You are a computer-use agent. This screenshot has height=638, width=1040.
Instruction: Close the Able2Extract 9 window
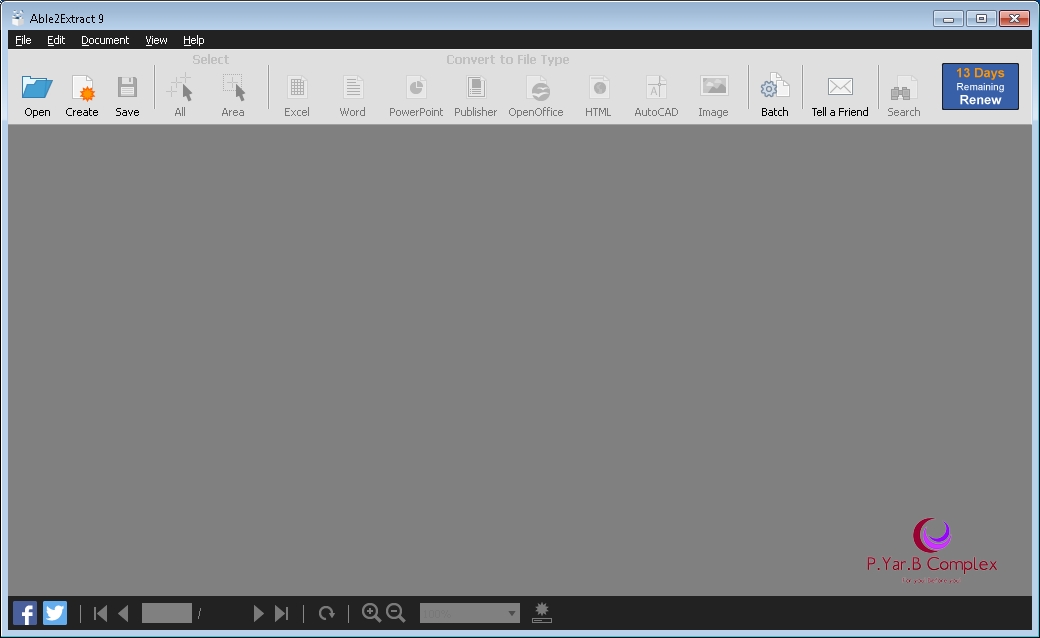pyautogui.click(x=1014, y=19)
